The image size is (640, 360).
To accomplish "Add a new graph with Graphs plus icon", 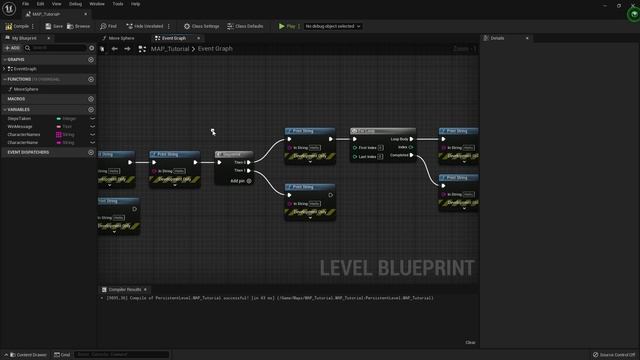I will pos(91,60).
